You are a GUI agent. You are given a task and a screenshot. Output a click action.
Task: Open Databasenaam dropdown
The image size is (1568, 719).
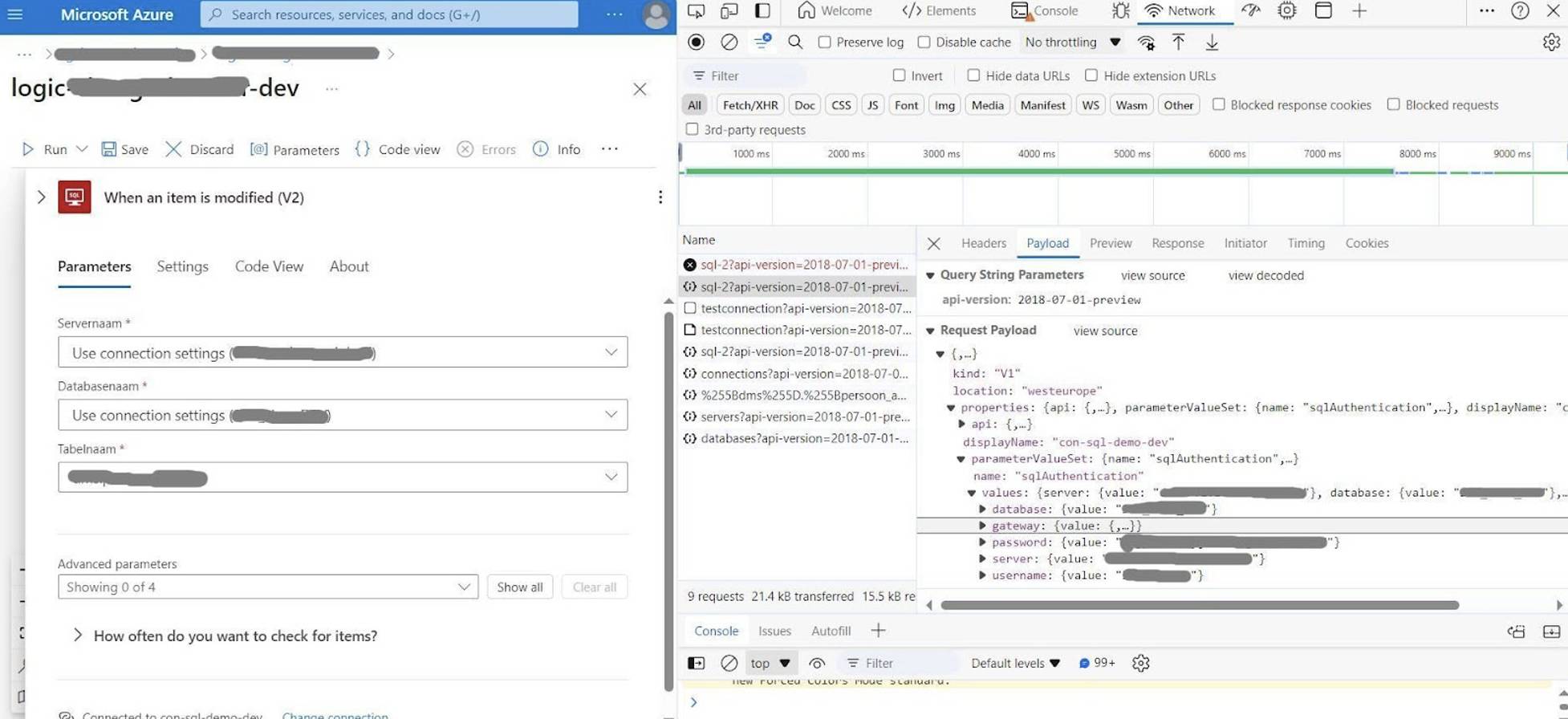point(343,415)
